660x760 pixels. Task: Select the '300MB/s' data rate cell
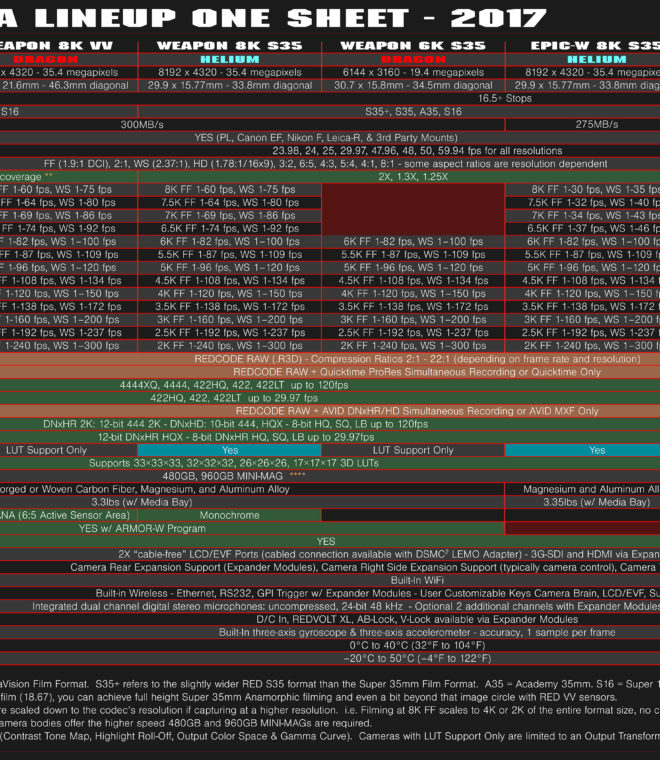[252, 125]
